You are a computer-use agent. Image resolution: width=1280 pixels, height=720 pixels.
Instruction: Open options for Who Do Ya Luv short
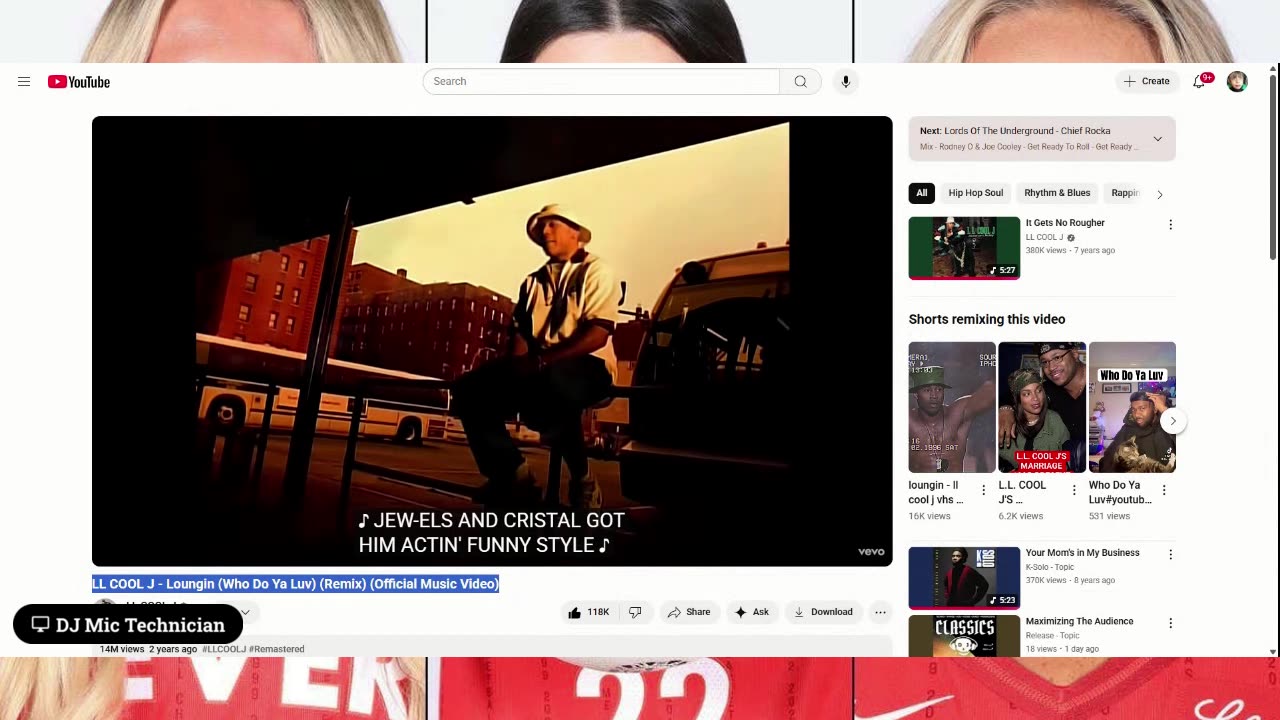point(1164,491)
